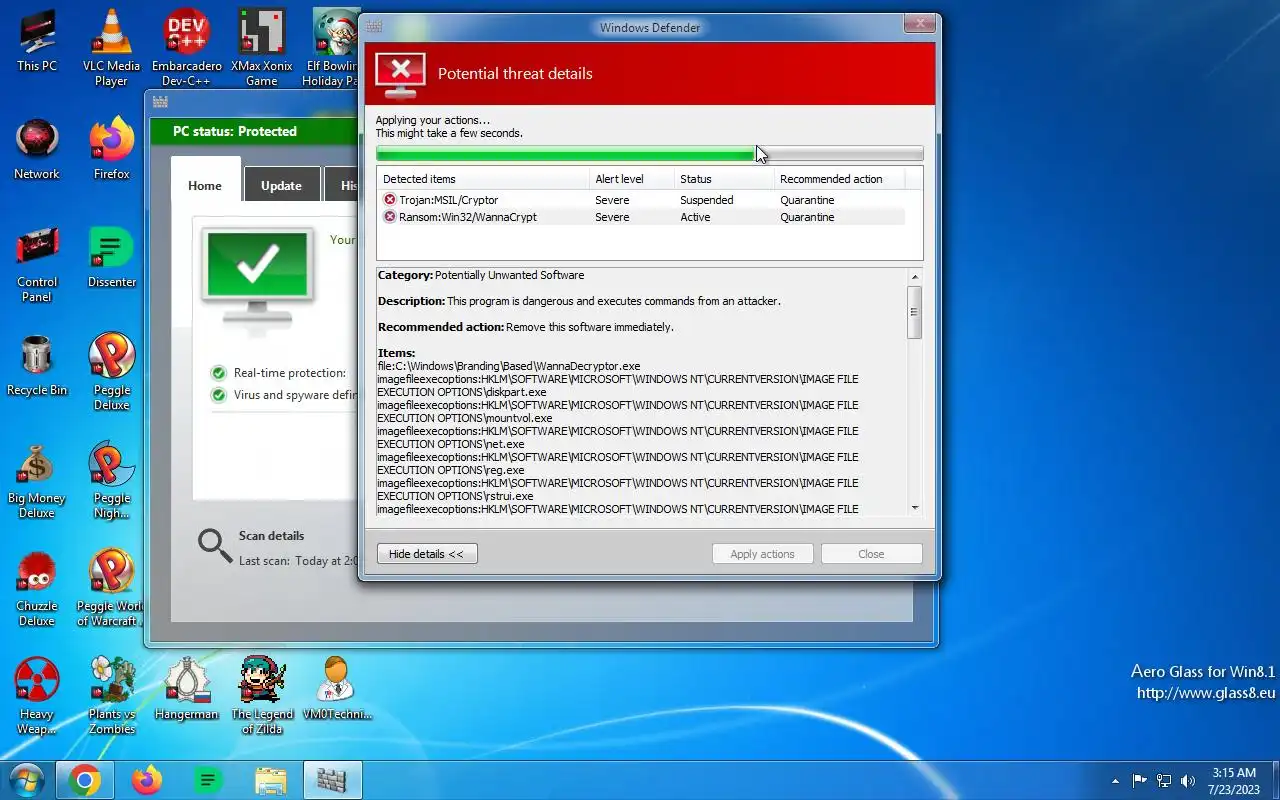Open volume speaker tray icon

pos(1188,781)
